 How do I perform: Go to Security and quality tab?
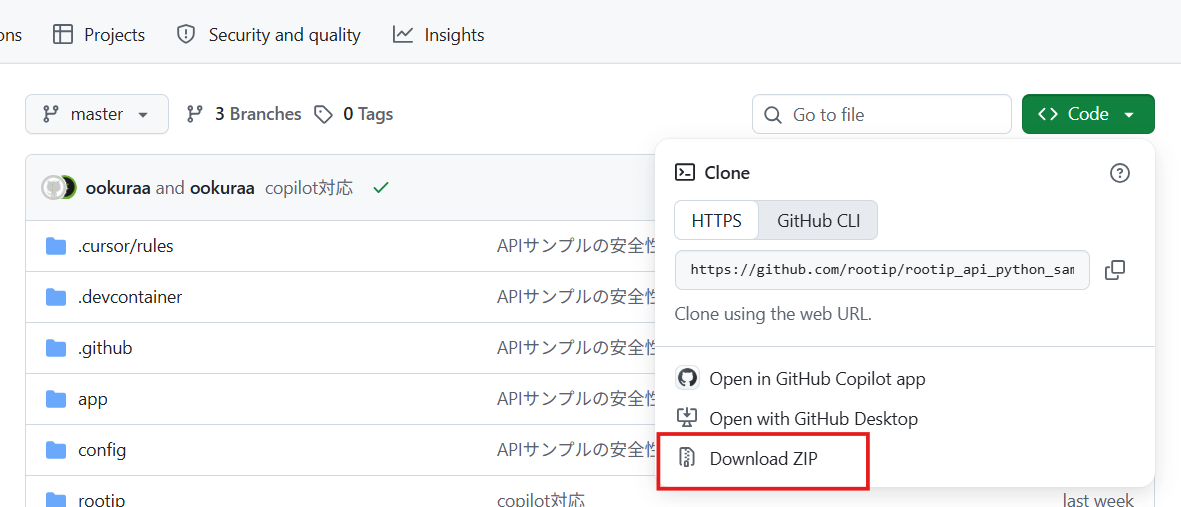tap(268, 35)
